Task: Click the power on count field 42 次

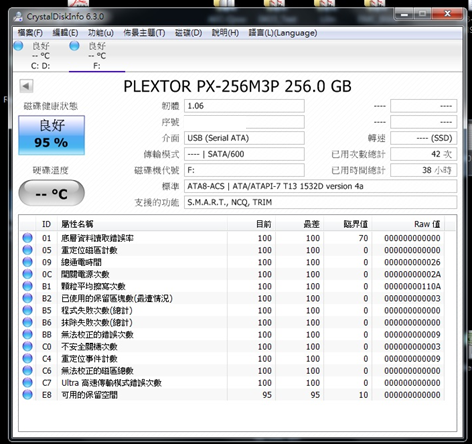Action: pos(423,154)
